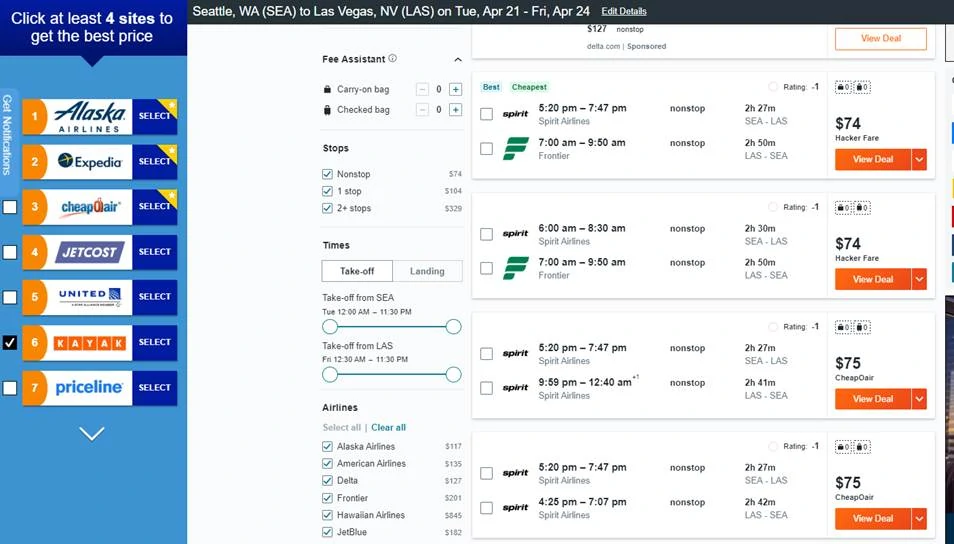Open the View Deal dropdown for the 6:00 am result

tap(919, 279)
